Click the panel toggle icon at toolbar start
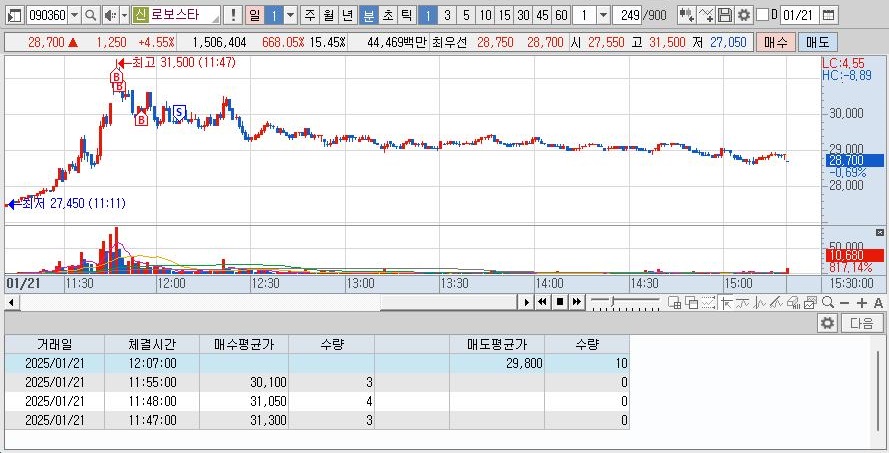Image resolution: width=889 pixels, height=453 pixels. click(15, 15)
